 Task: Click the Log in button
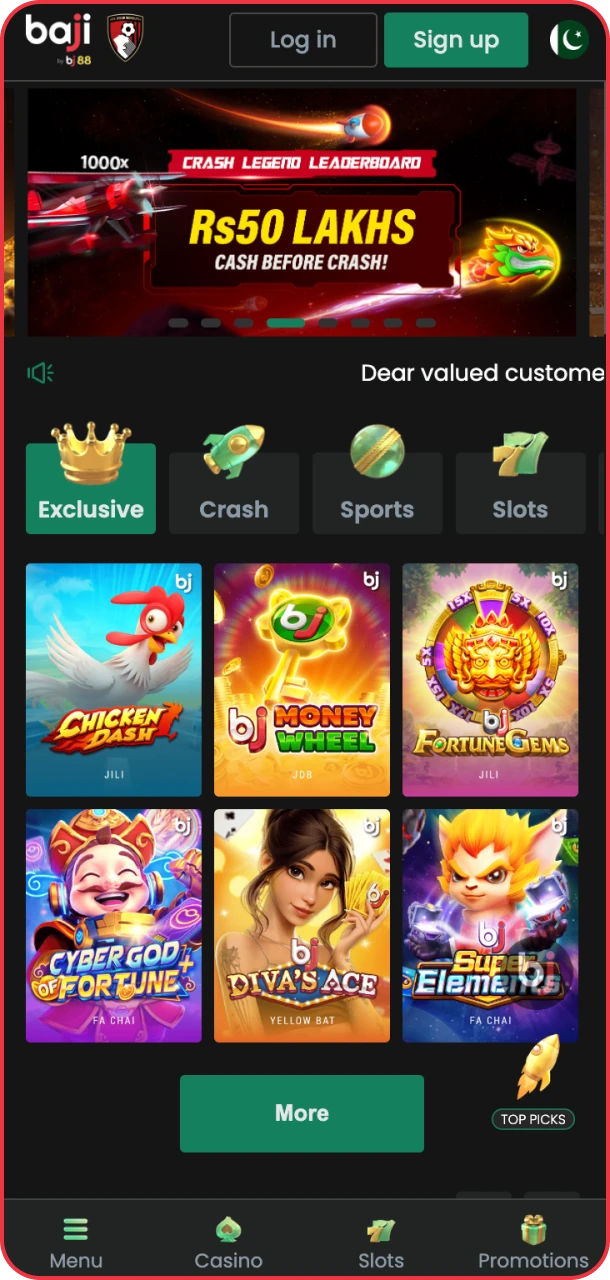[x=303, y=40]
